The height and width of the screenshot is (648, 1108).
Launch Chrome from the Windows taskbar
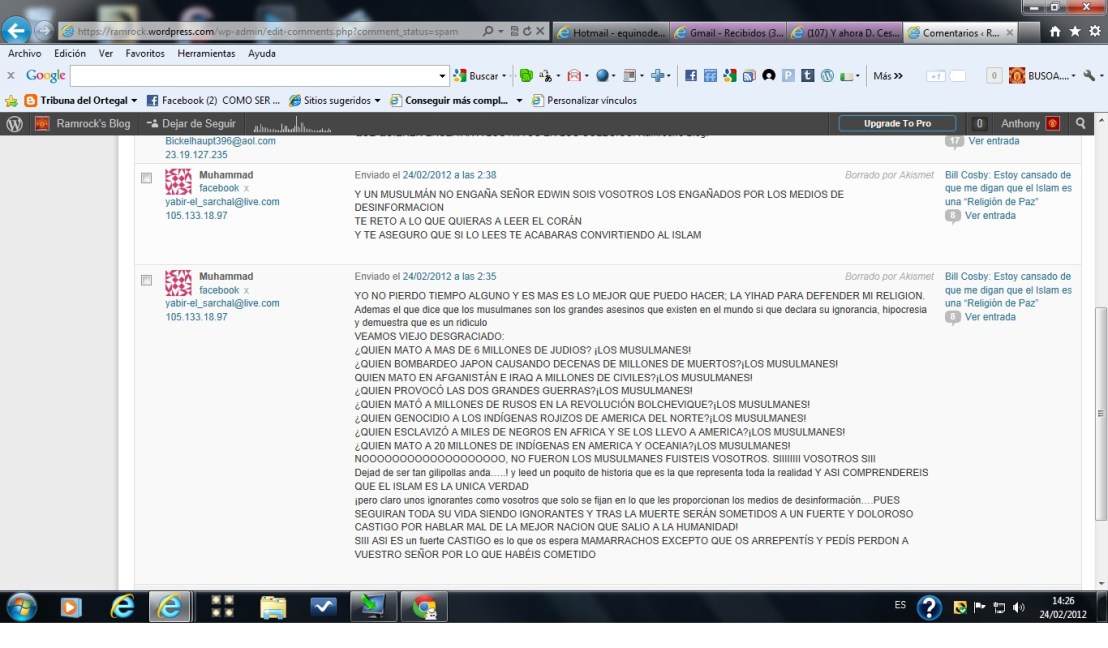pyautogui.click(x=424, y=607)
